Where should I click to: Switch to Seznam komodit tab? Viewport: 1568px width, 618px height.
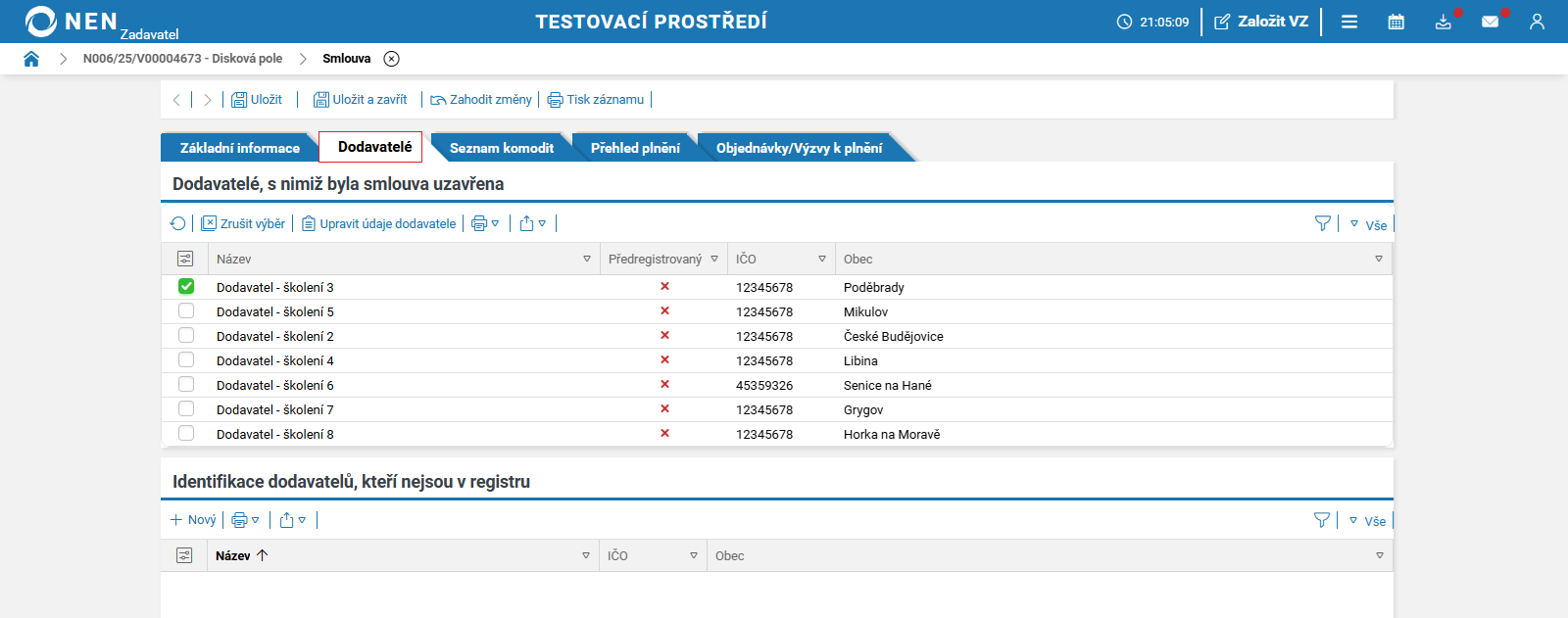coord(502,148)
